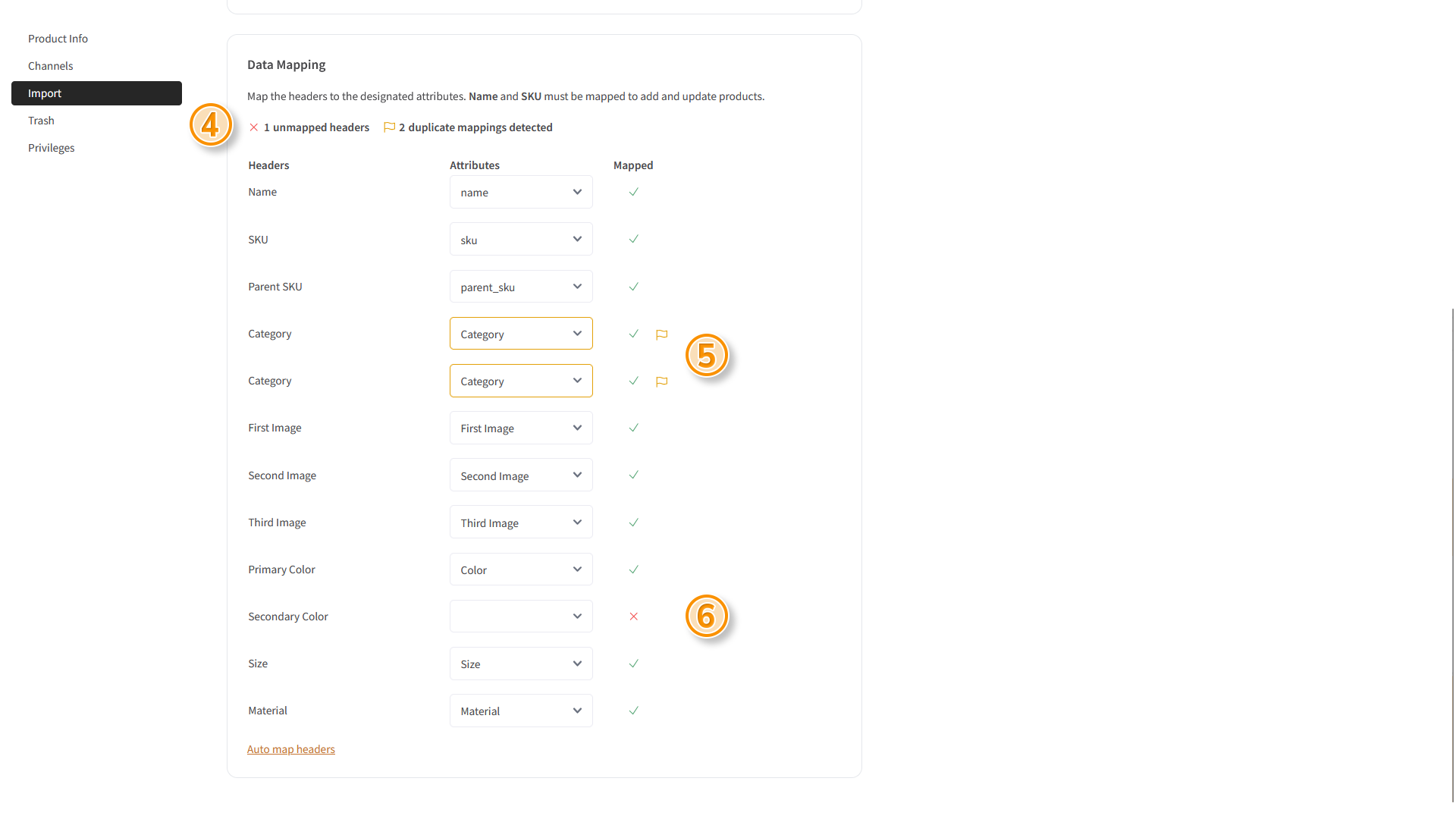Click the page vertical scrollbar

pyautogui.click(x=1452, y=554)
